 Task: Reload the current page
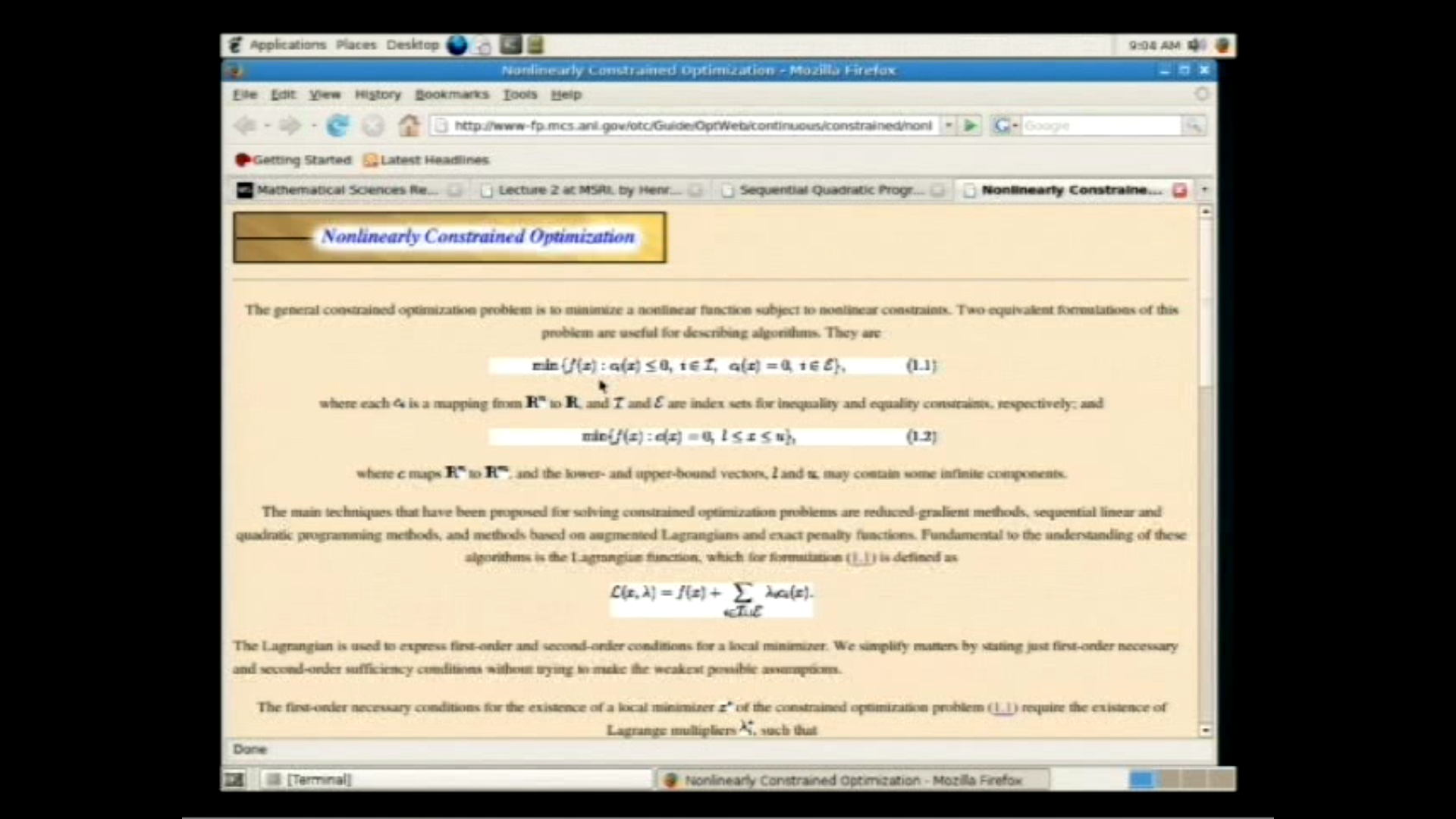click(x=339, y=125)
